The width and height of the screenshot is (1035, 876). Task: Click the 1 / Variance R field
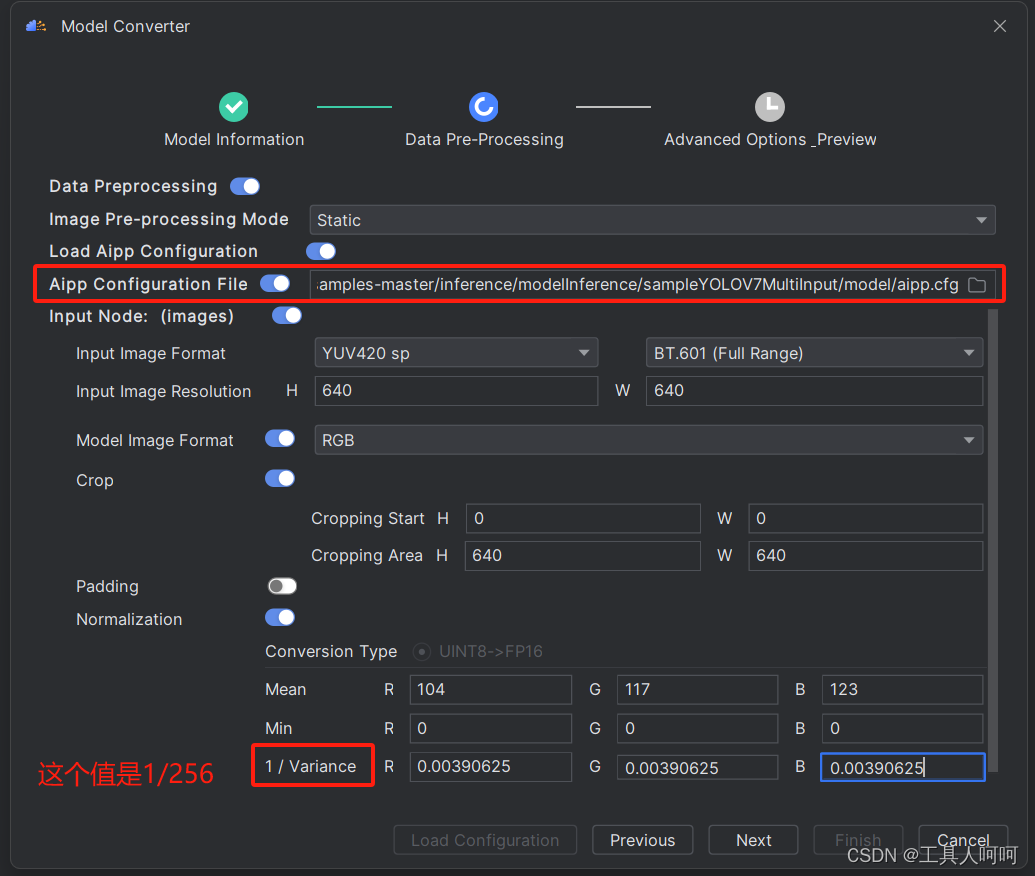pos(490,766)
